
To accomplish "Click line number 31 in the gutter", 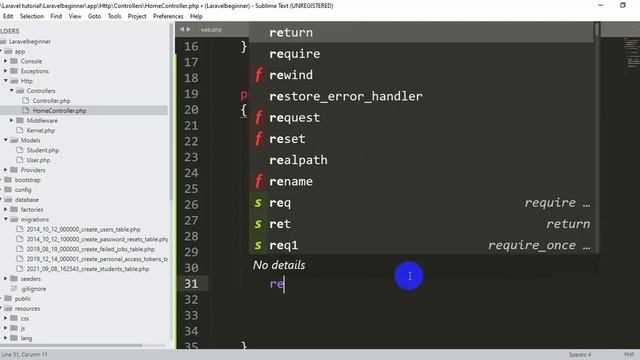I will point(191,284).
